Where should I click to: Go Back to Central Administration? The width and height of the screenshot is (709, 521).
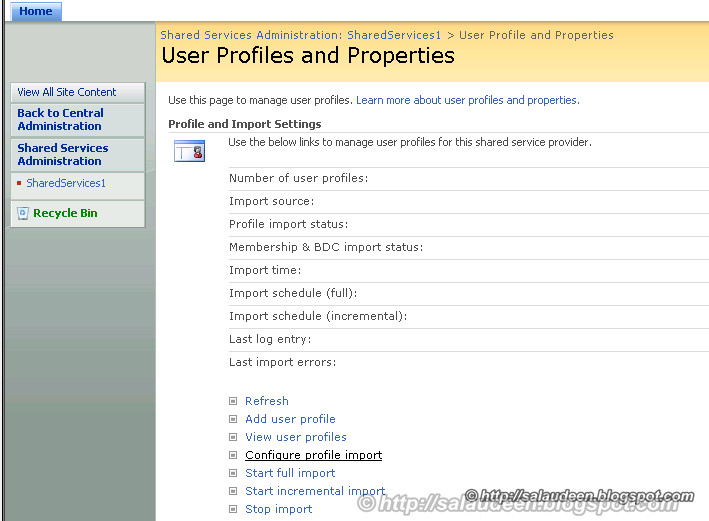61,119
